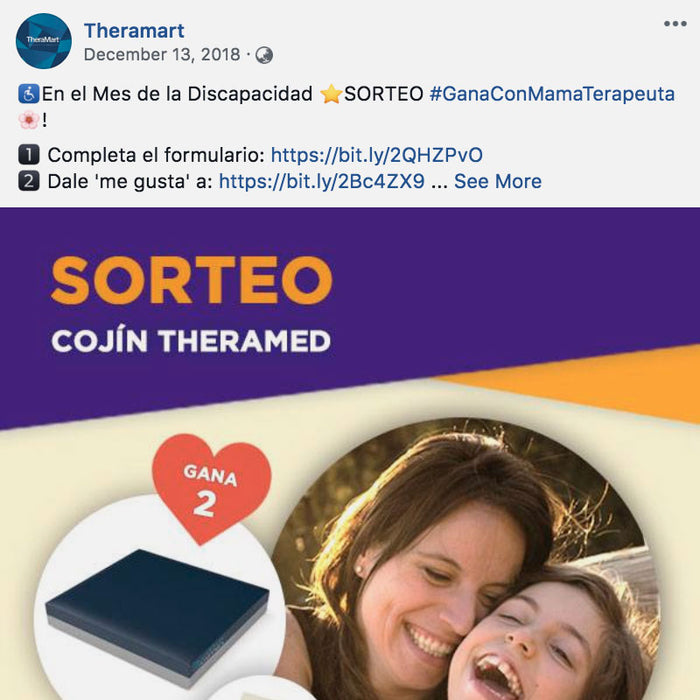The image size is (700, 700).
Task: Click the wheelchair accessibility emoji
Action: pyautogui.click(x=29, y=94)
